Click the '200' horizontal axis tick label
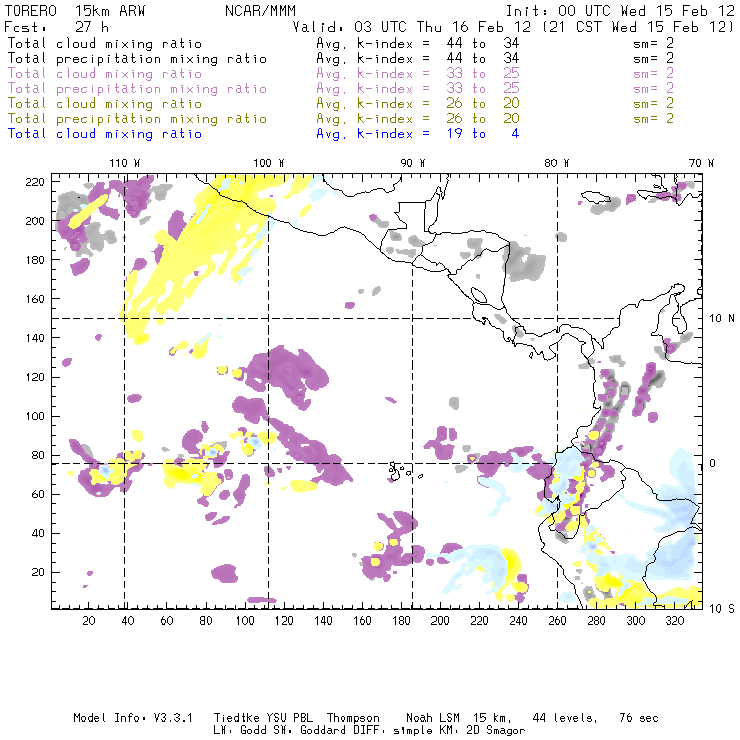The image size is (740, 740). (x=440, y=621)
